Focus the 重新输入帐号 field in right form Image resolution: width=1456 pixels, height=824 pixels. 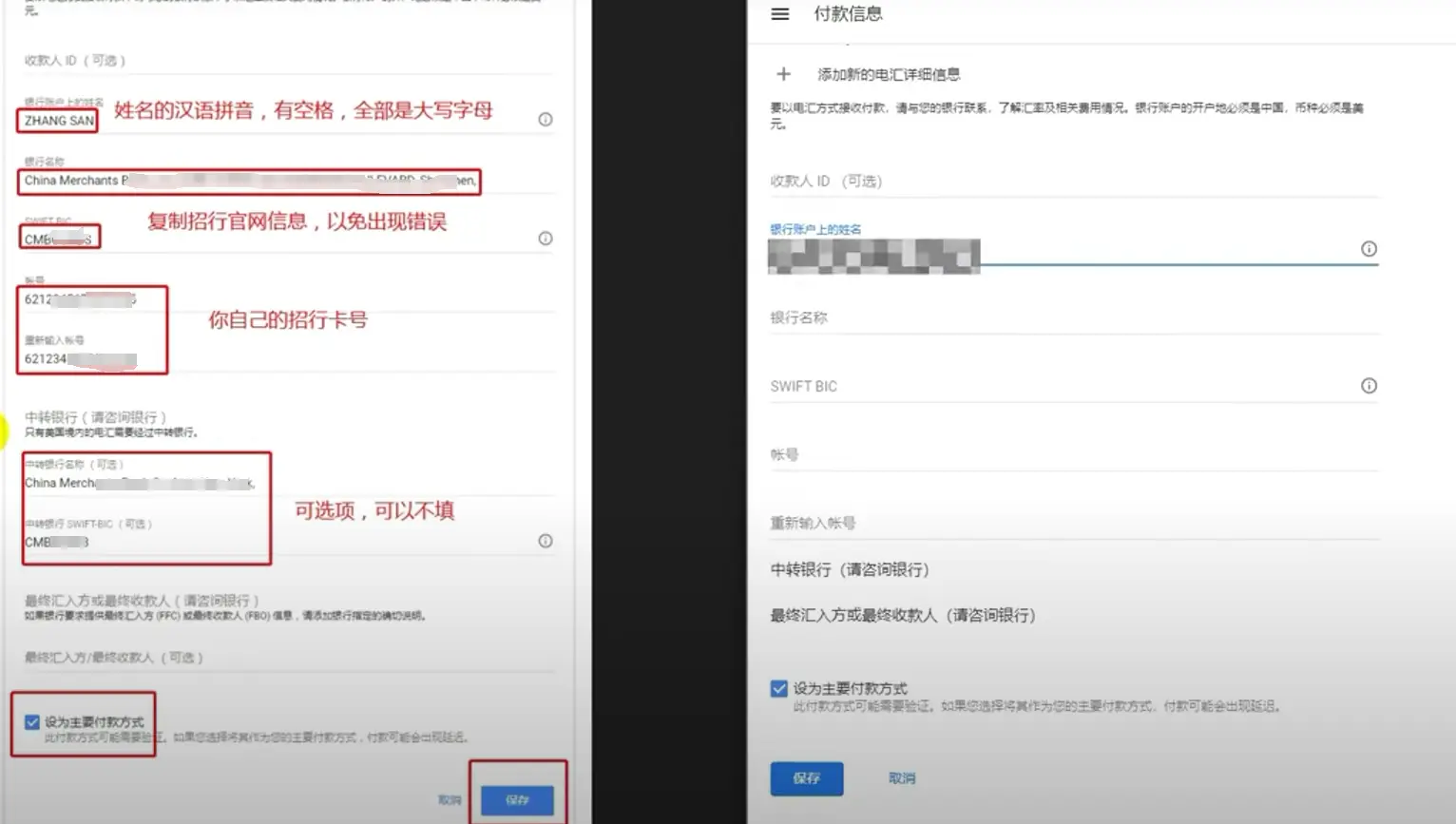click(1074, 524)
